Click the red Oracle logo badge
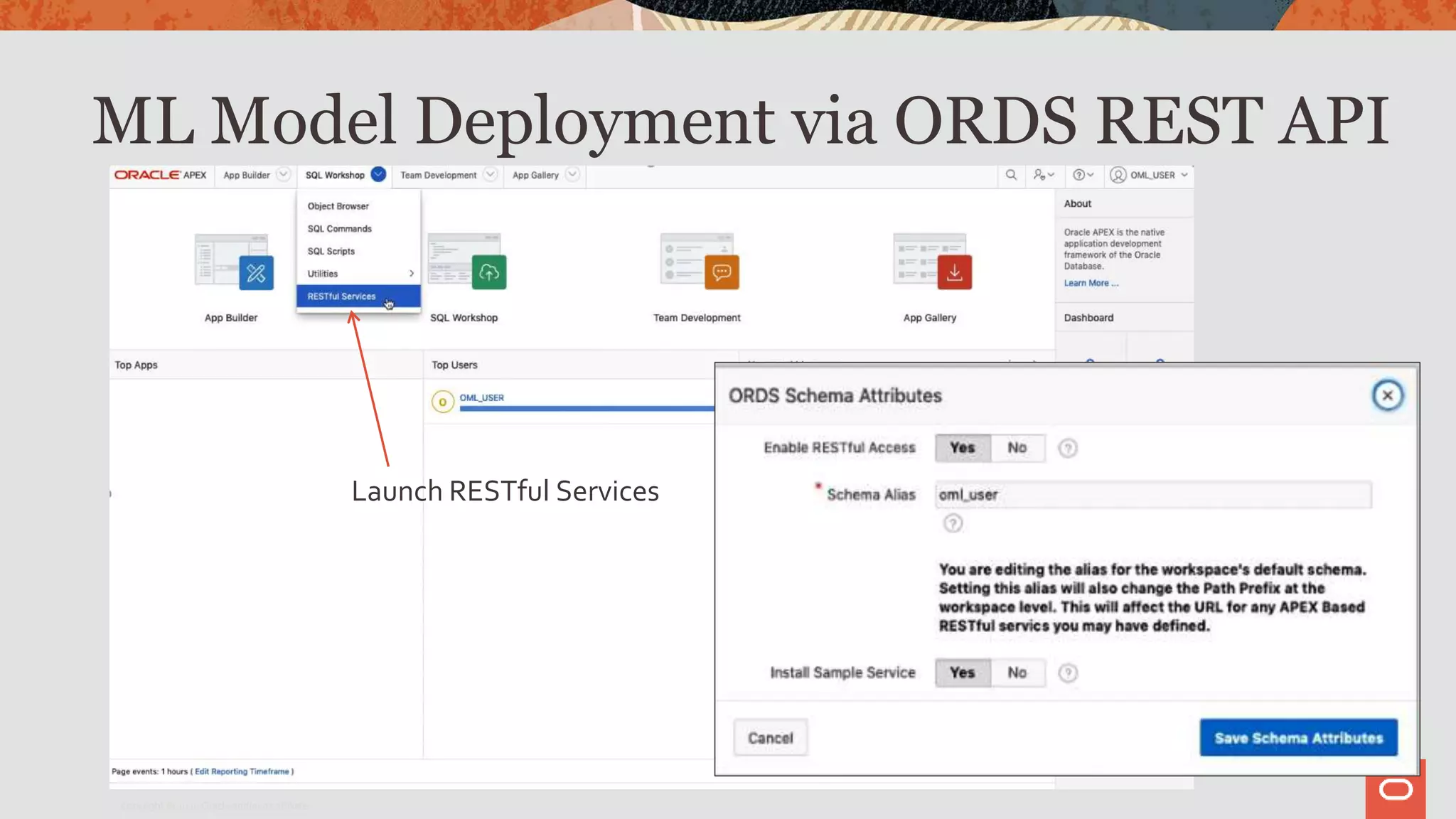 pos(1395,789)
